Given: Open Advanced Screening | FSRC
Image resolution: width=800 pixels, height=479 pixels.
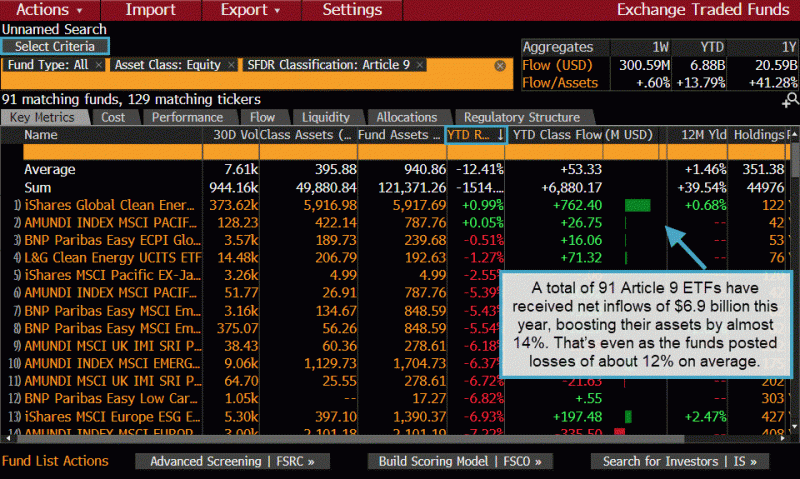Looking at the screenshot, I should point(232,462).
